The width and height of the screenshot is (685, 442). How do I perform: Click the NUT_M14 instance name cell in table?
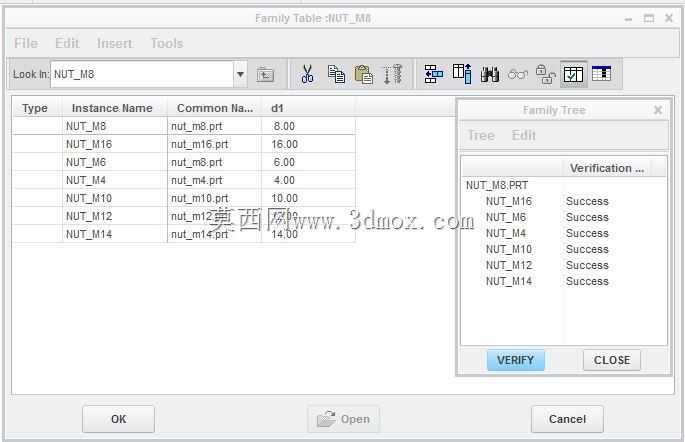pyautogui.click(x=114, y=234)
